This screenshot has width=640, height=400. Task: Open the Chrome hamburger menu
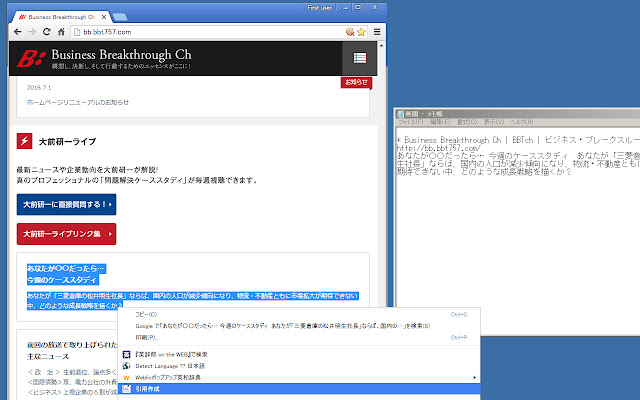click(x=377, y=32)
